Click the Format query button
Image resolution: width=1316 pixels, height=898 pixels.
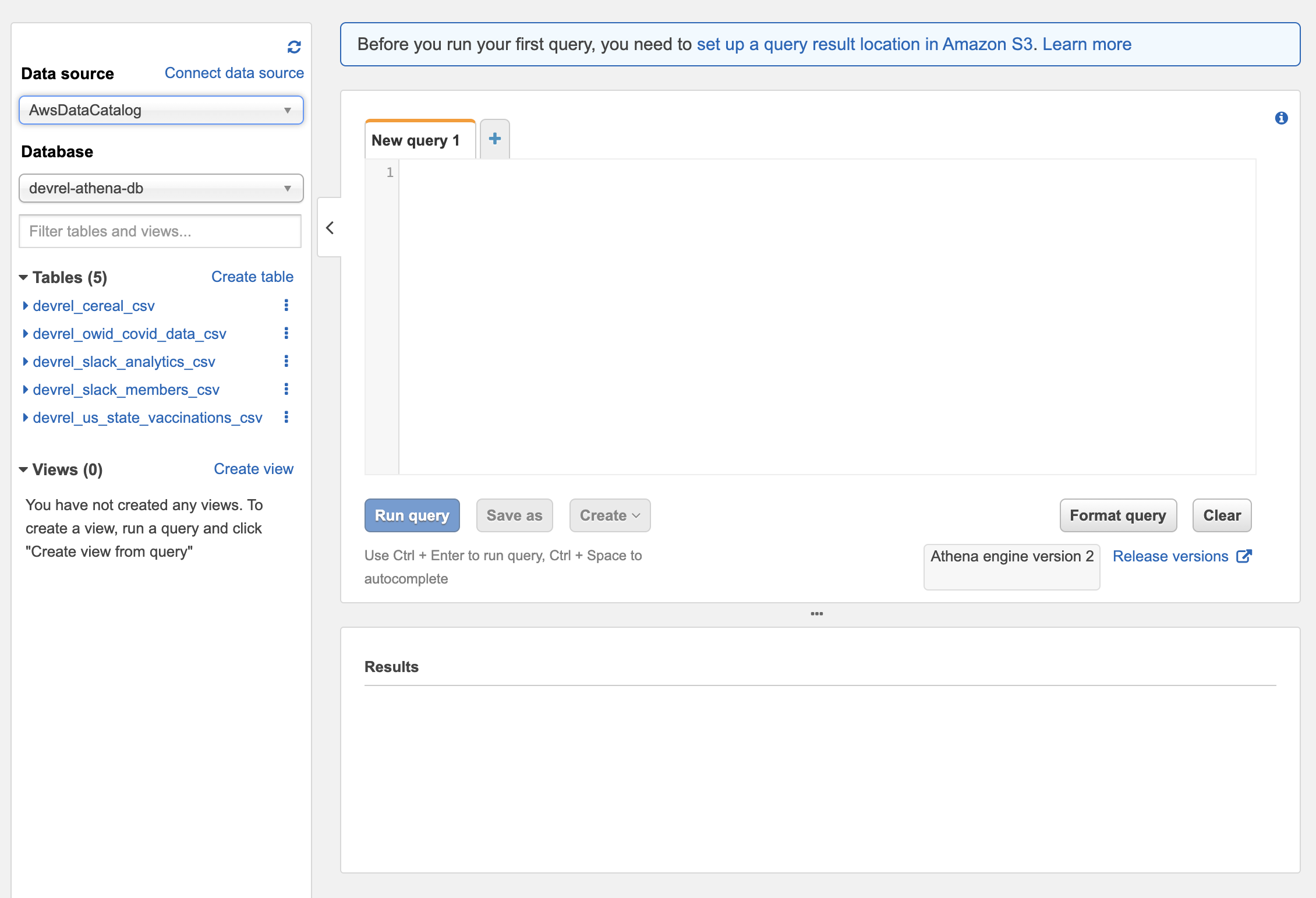click(1117, 515)
